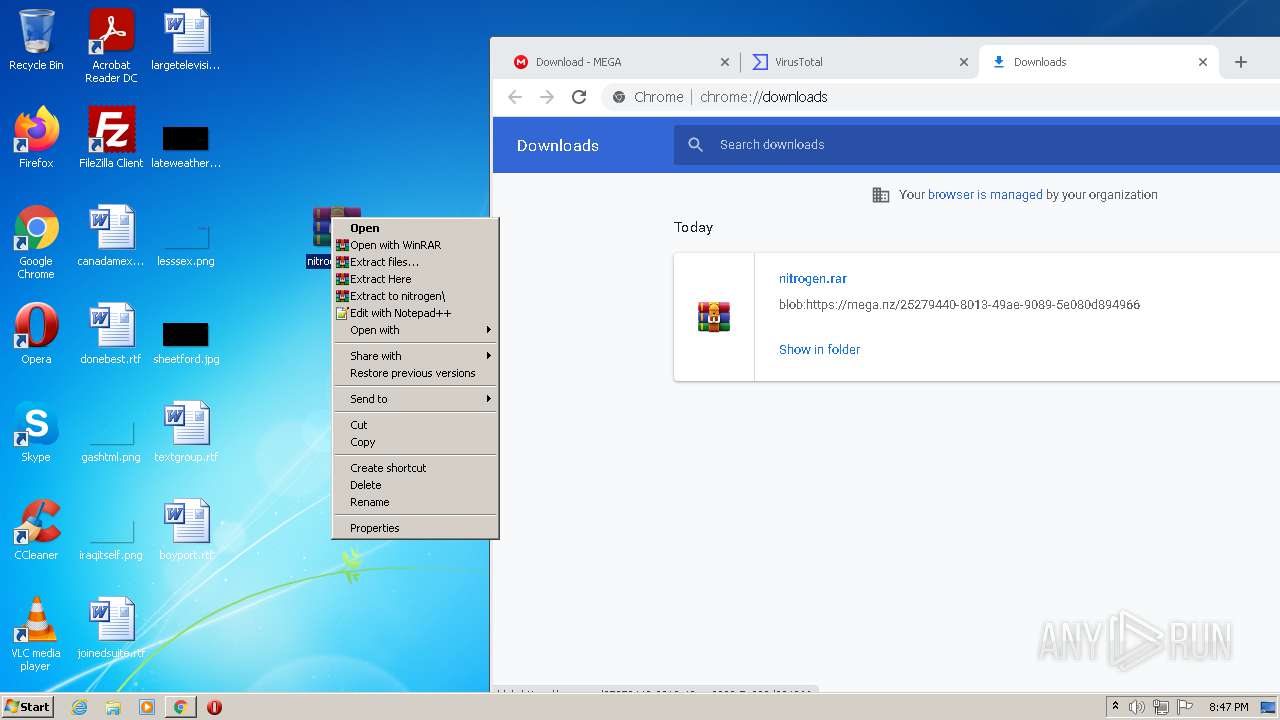Viewport: 1280px width, 720px height.
Task: Open FileZilla Client shortcut
Action: tap(111, 138)
